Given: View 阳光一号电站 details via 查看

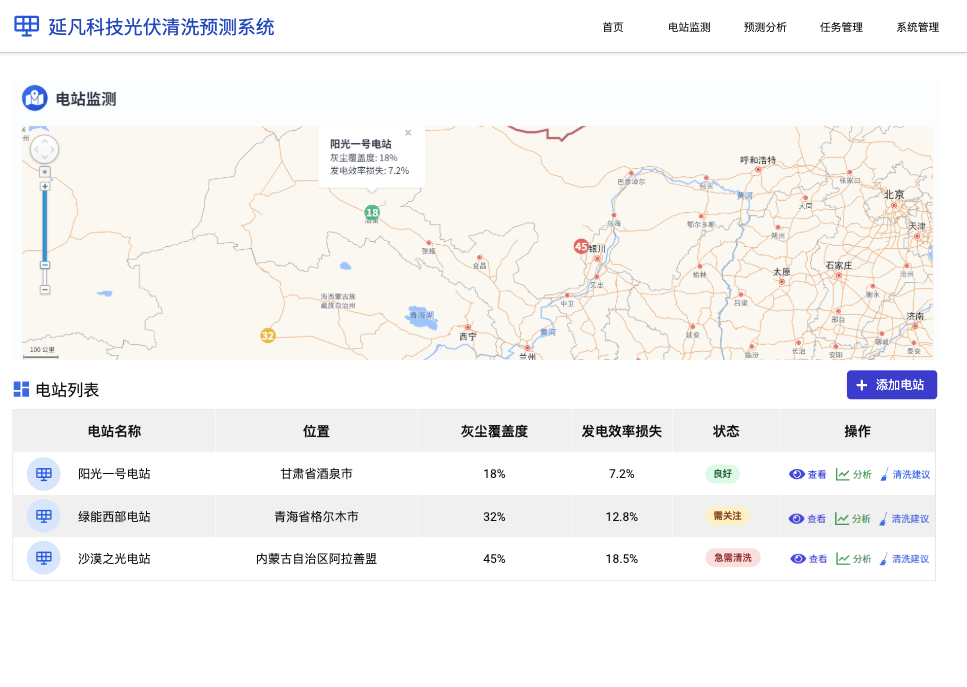Looking at the screenshot, I should pyautogui.click(x=807, y=474).
